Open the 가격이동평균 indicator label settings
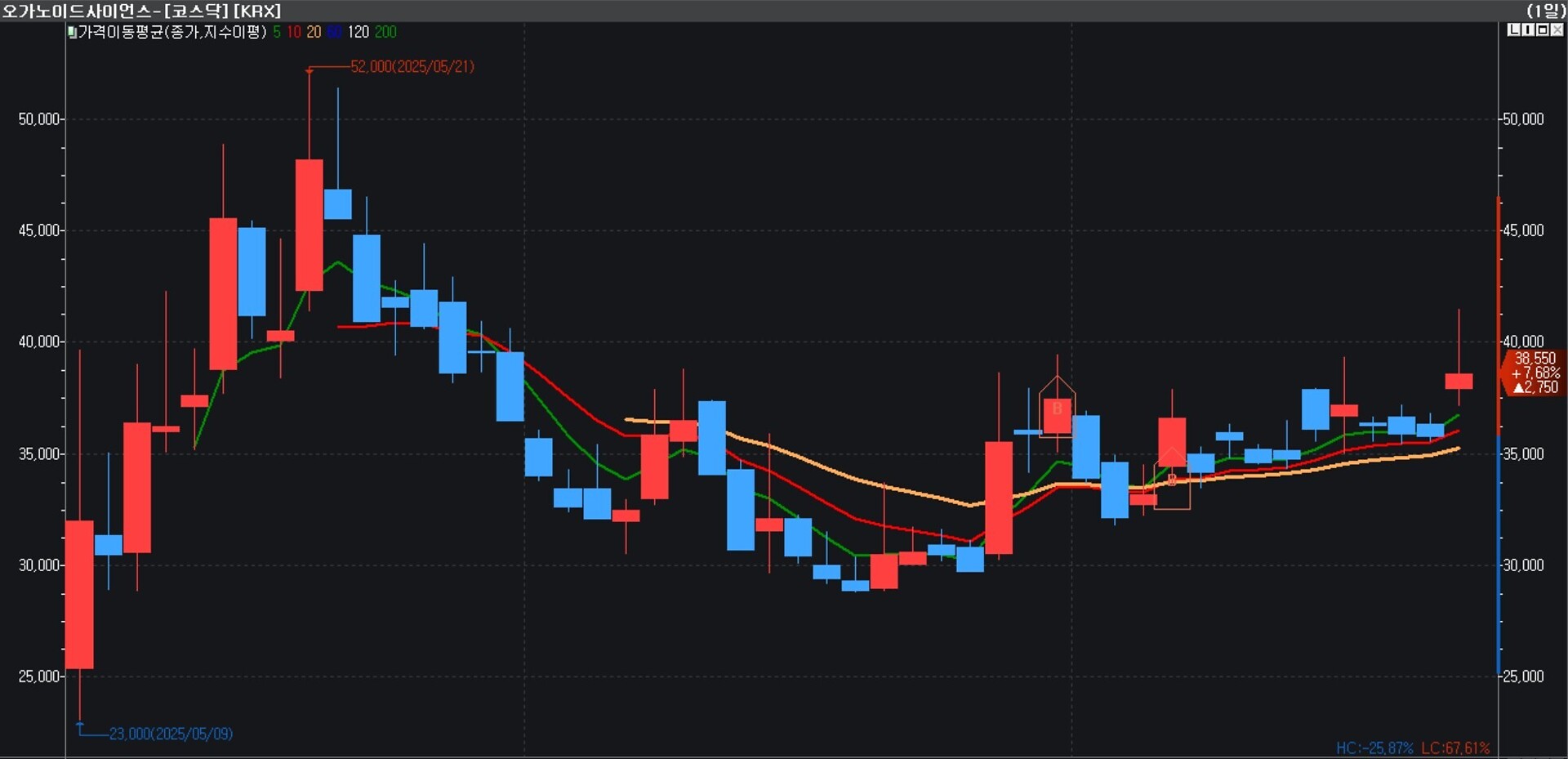The image size is (1568, 759). click(x=172, y=32)
